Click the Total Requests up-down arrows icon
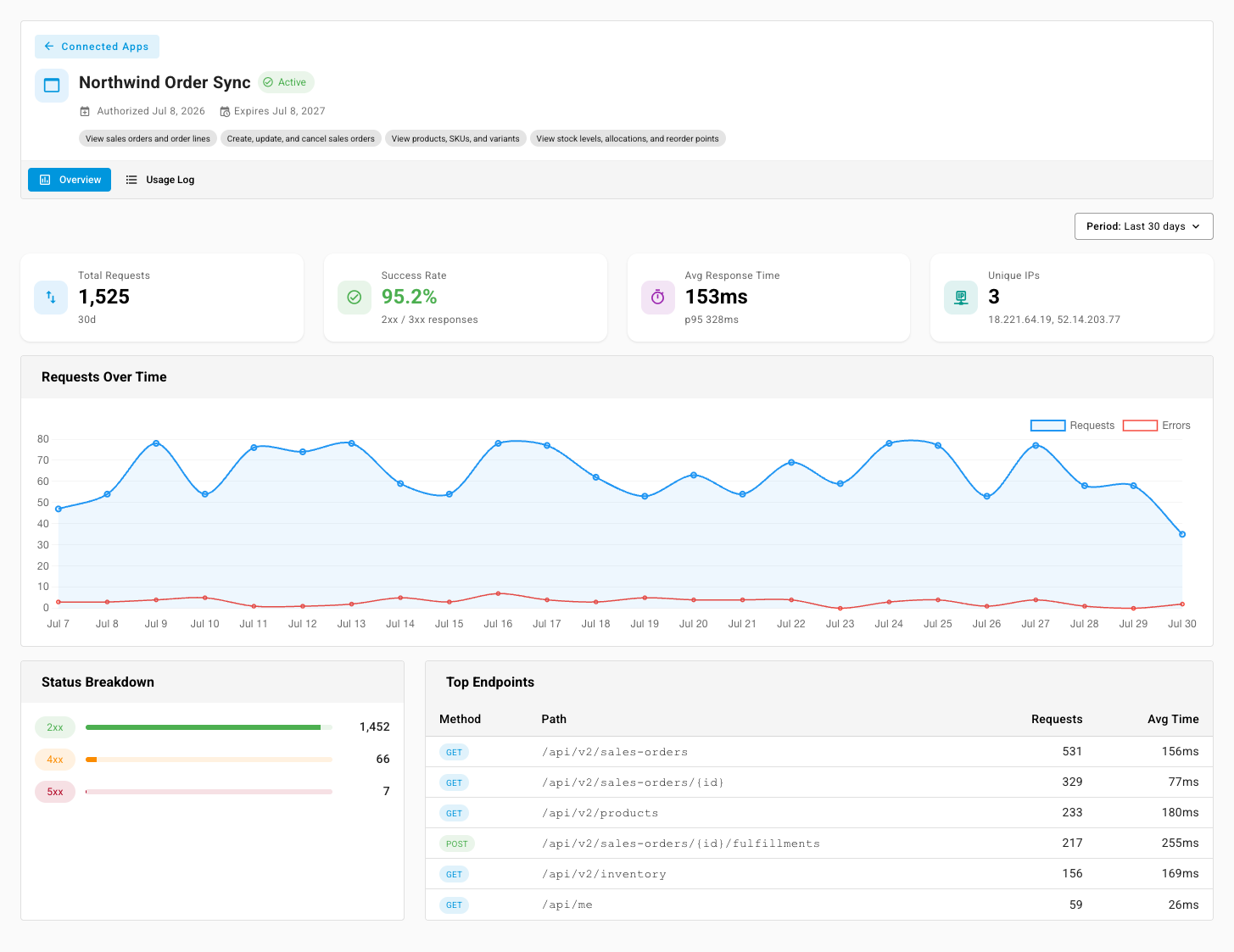This screenshot has height=952, width=1234. (x=51, y=298)
